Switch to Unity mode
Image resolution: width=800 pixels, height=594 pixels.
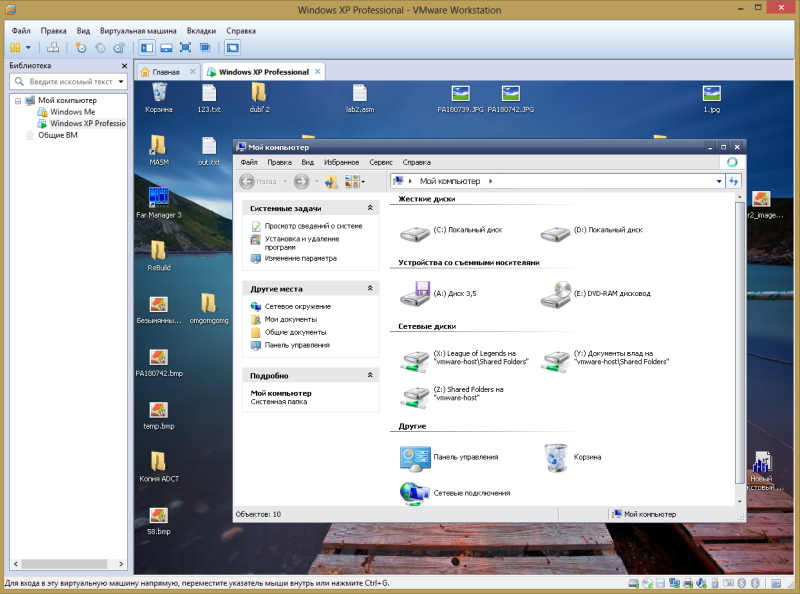(205, 47)
